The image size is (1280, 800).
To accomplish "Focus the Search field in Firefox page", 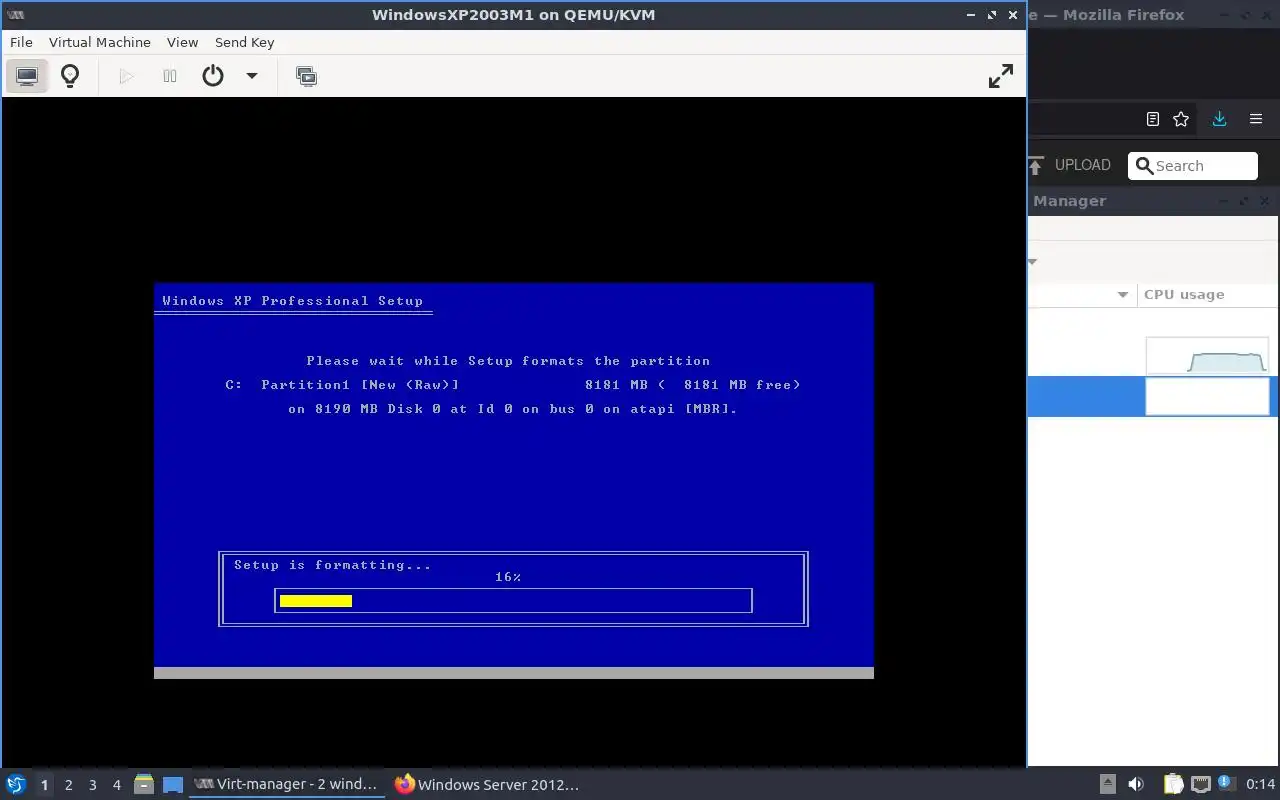I will [x=1193, y=166].
